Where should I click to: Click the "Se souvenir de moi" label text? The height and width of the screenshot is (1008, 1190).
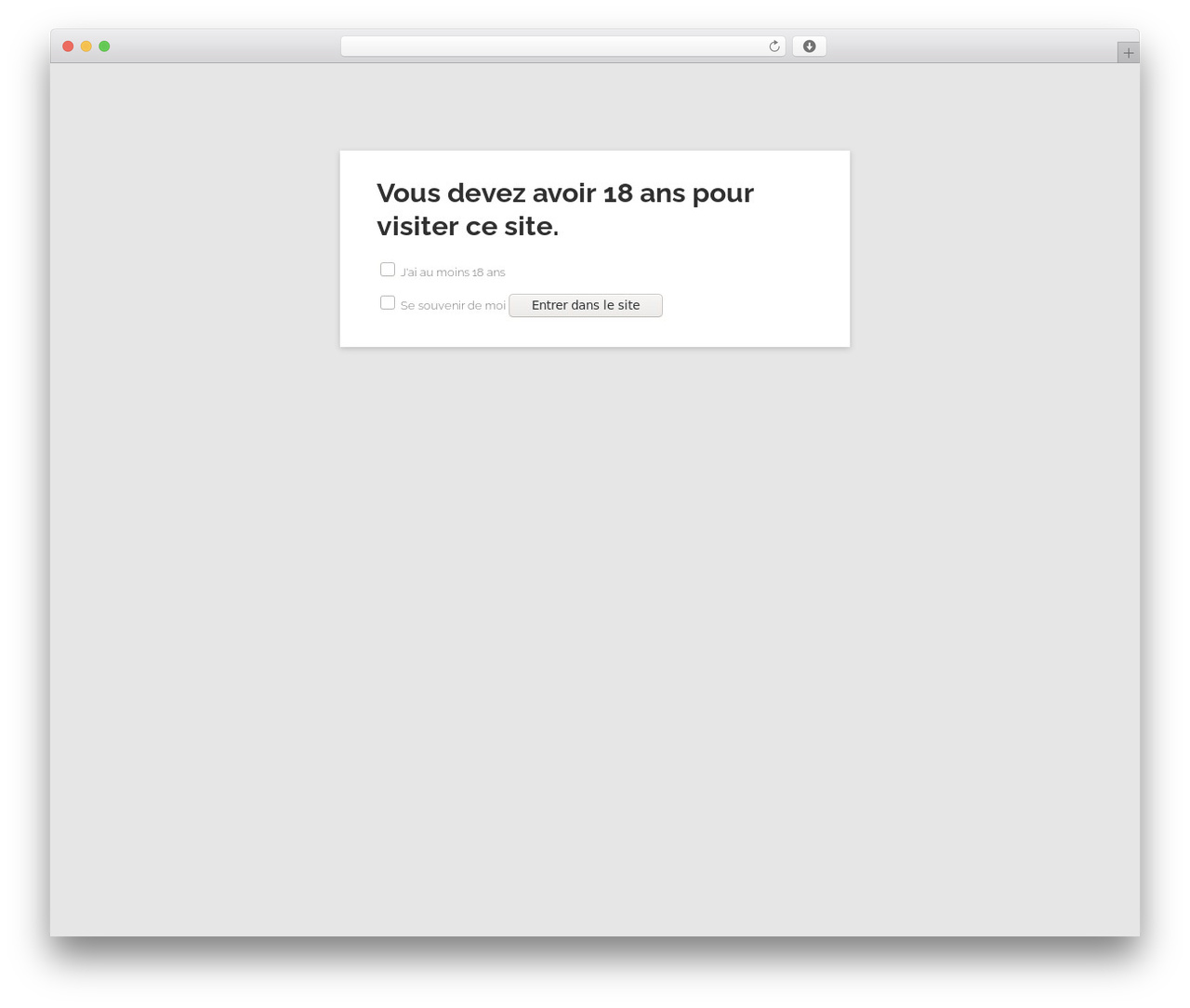coord(453,306)
